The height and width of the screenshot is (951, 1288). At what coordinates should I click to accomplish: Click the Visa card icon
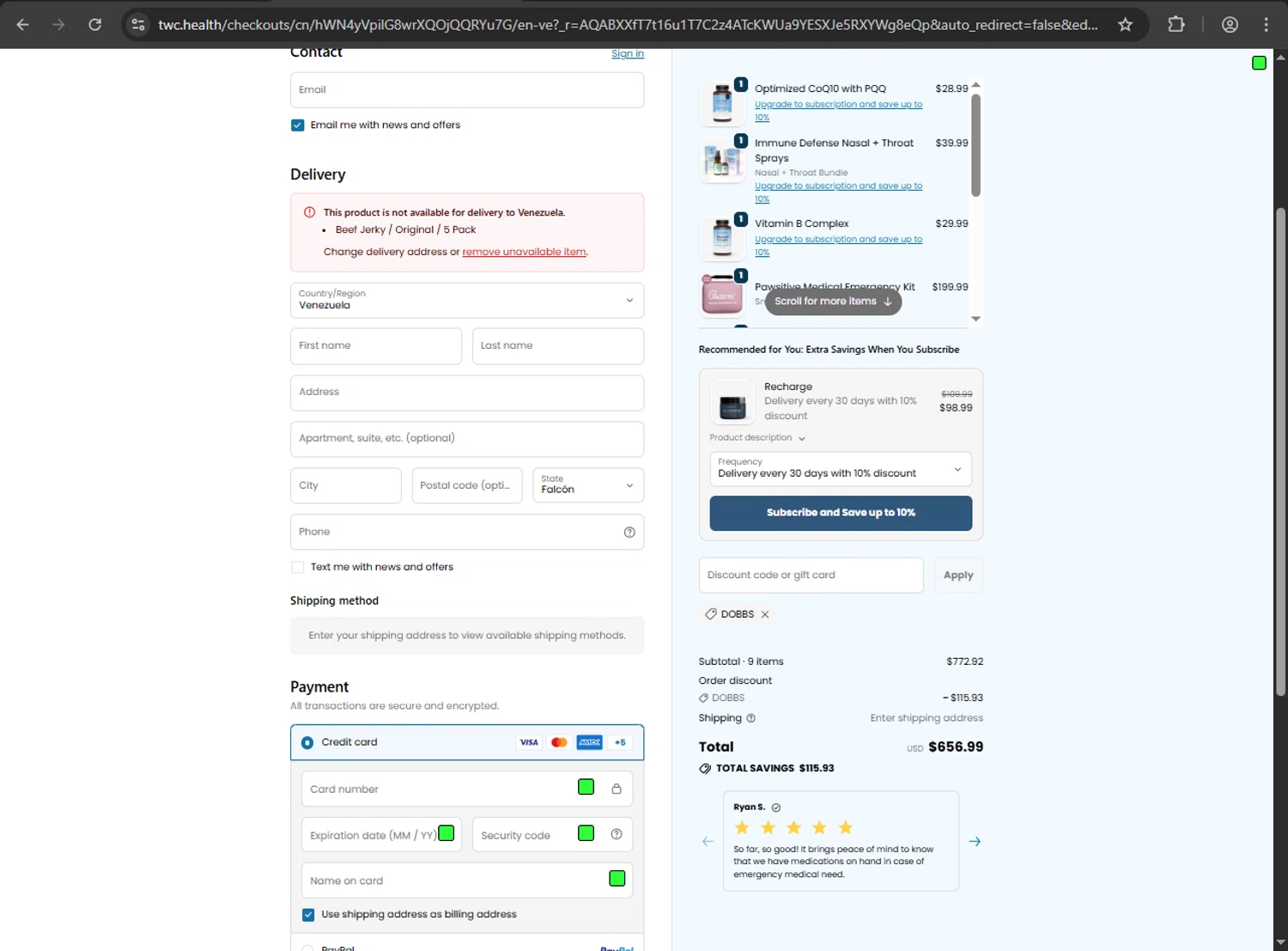(x=529, y=742)
